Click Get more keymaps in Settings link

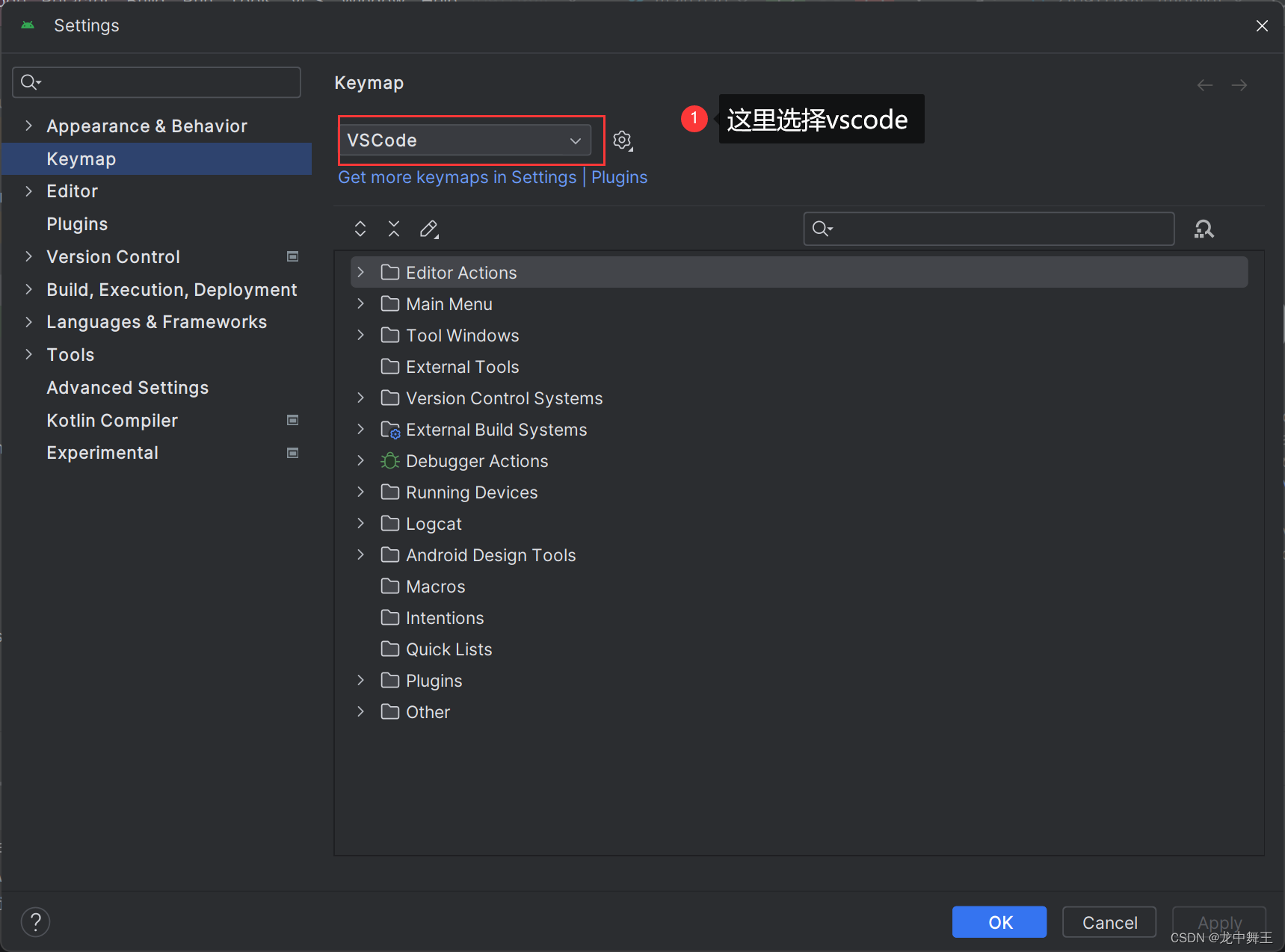coord(457,177)
